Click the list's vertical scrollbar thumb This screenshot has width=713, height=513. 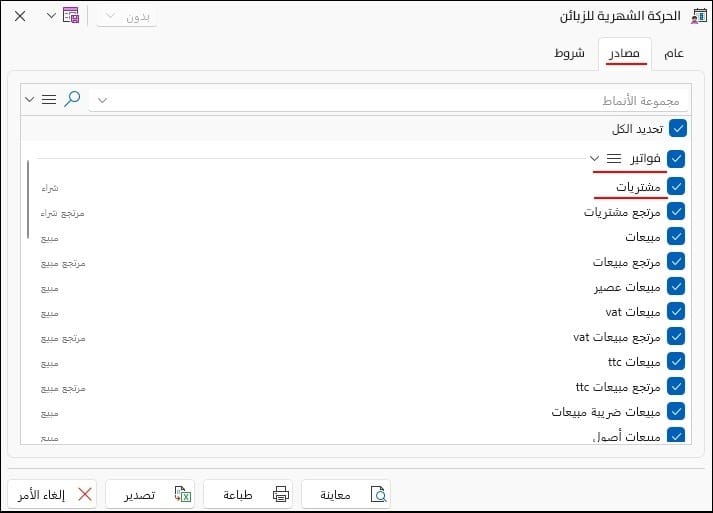click(28, 199)
